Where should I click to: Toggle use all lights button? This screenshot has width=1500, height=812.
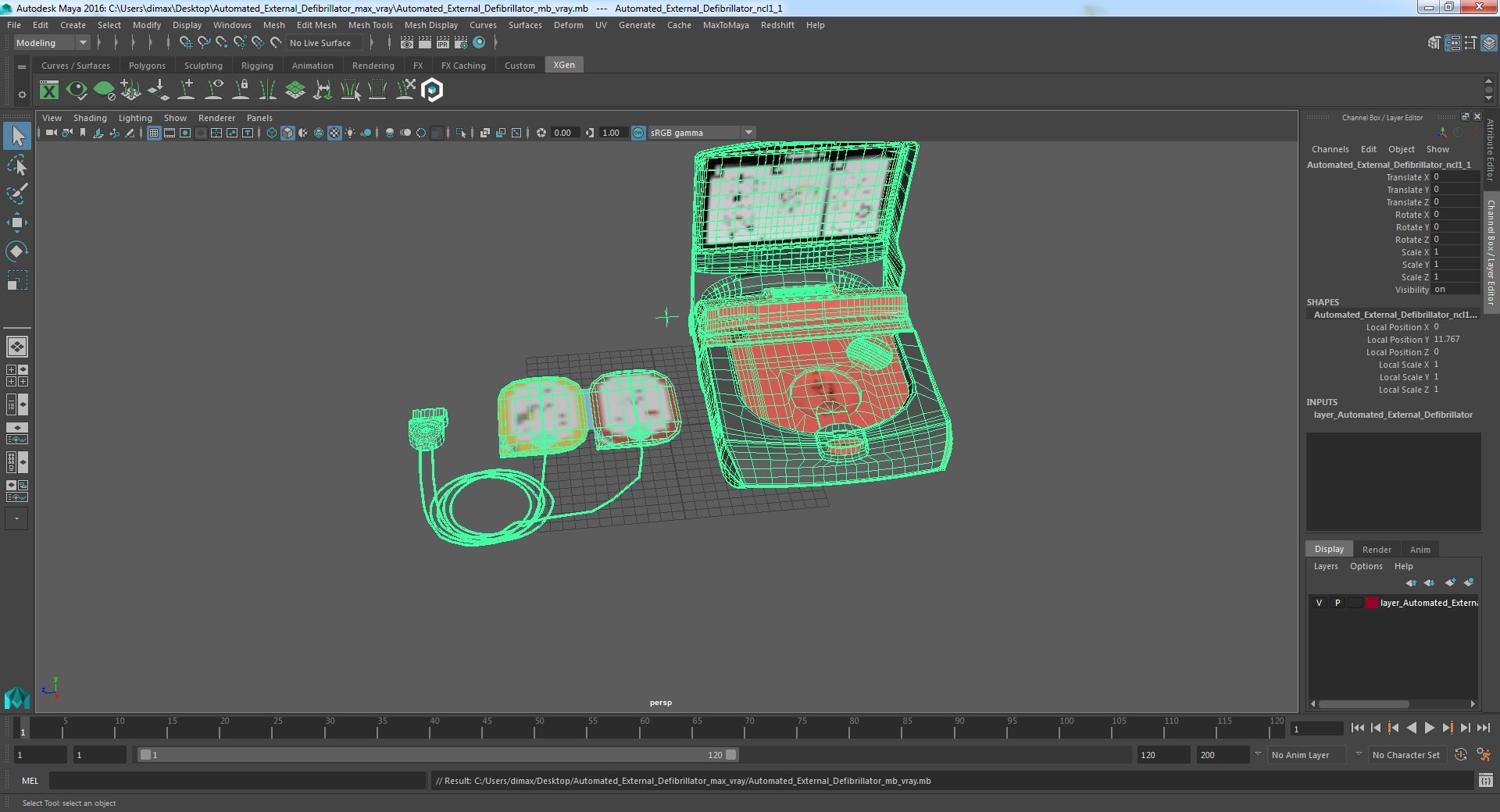coord(350,133)
